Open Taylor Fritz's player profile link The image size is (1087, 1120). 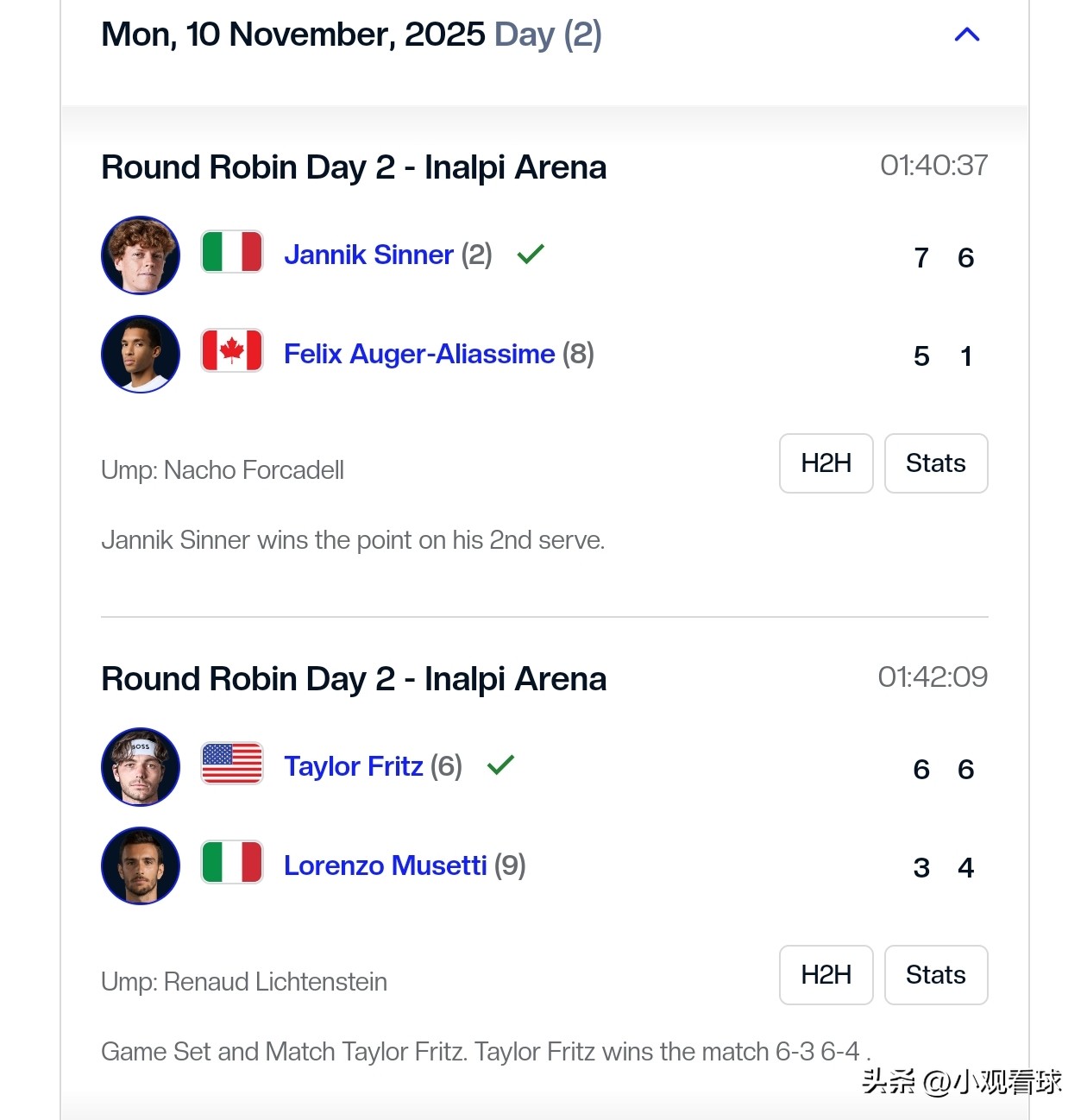pos(354,766)
